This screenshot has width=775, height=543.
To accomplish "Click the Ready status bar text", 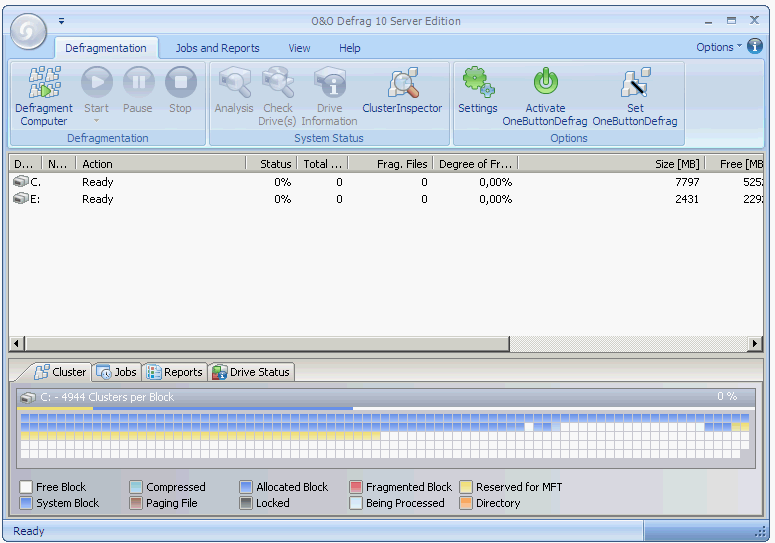I will [x=29, y=531].
